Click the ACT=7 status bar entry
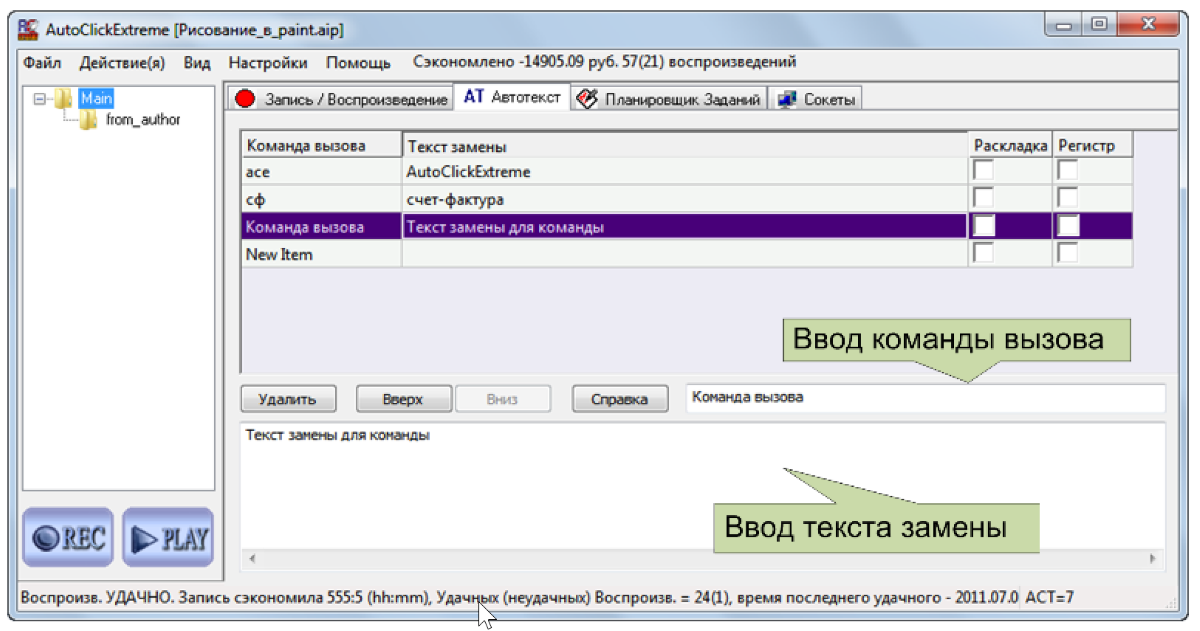This screenshot has height=631, width=1200. pyautogui.click(x=1050, y=598)
